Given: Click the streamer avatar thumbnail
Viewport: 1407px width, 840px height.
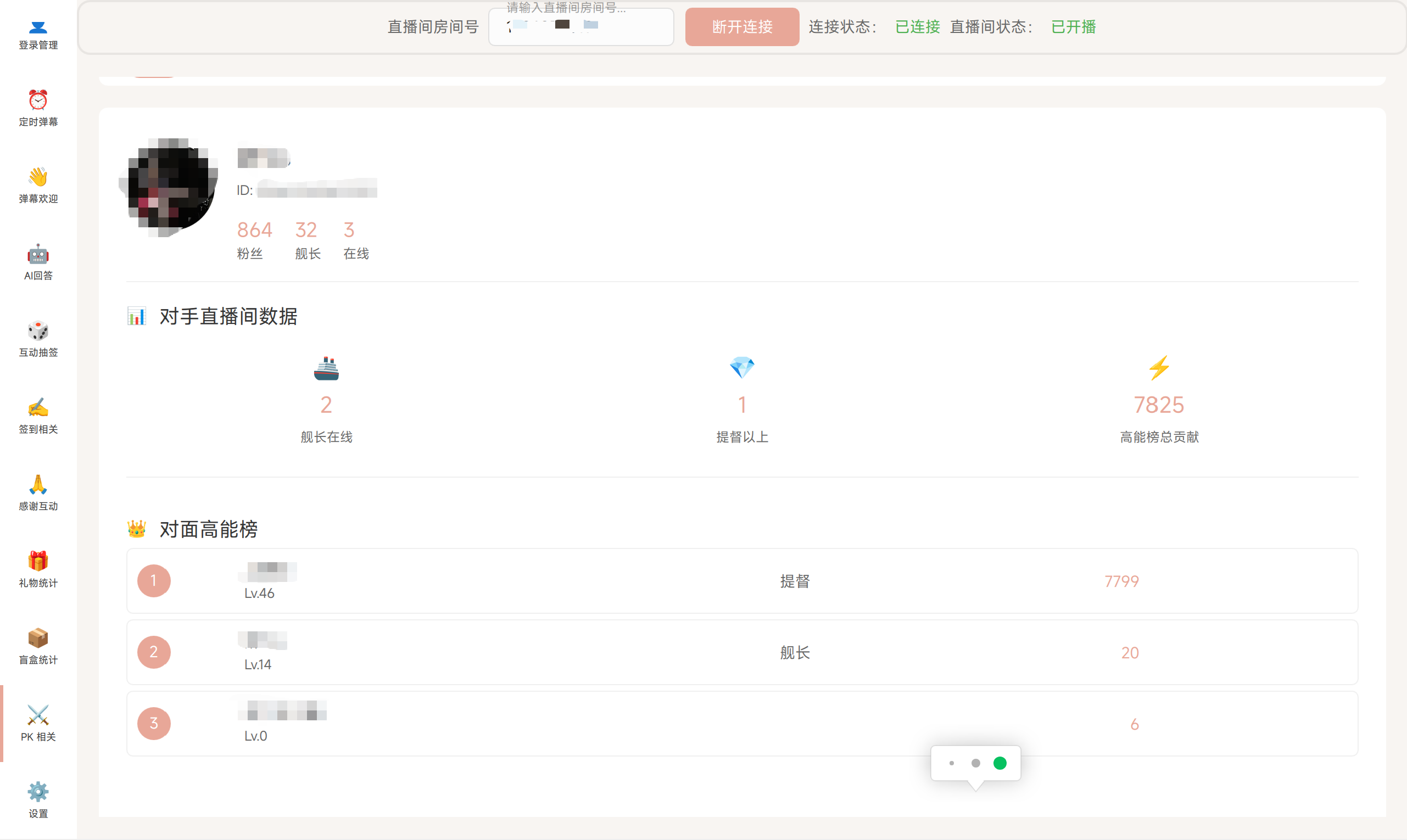Looking at the screenshot, I should [x=168, y=189].
